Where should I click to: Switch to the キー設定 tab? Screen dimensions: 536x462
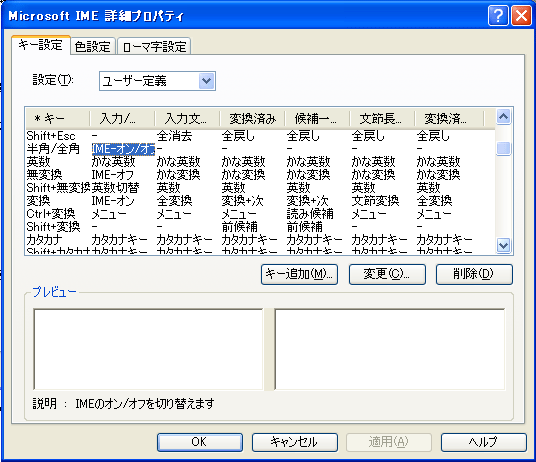click(x=41, y=45)
